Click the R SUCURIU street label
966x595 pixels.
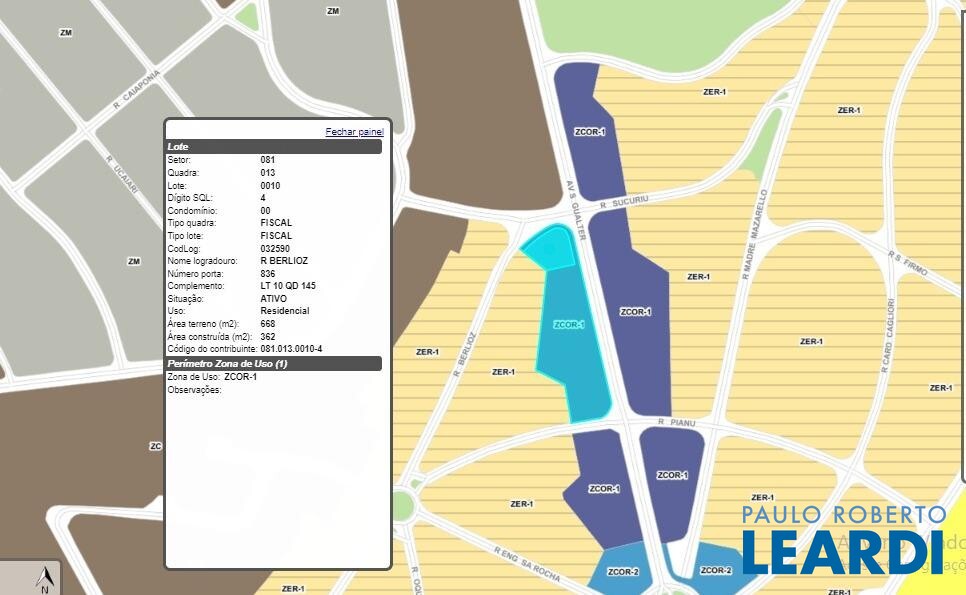[x=624, y=201]
